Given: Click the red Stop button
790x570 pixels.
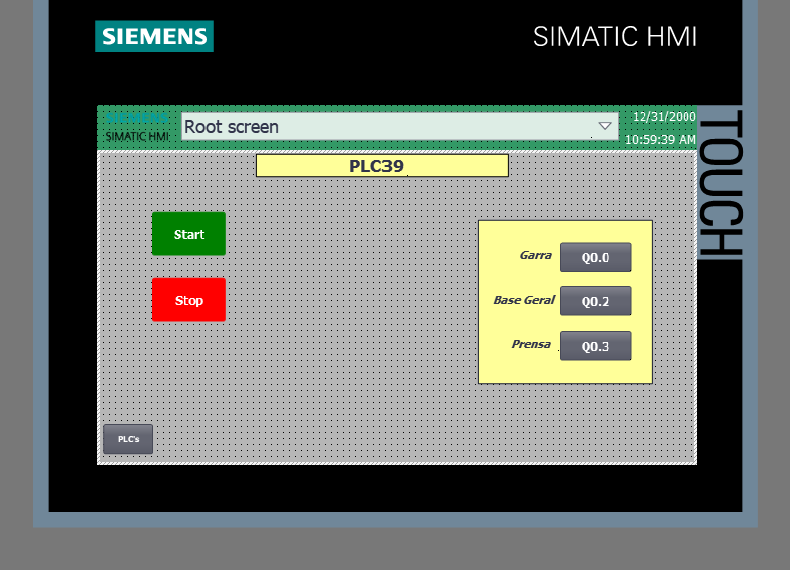Looking at the screenshot, I should (189, 299).
